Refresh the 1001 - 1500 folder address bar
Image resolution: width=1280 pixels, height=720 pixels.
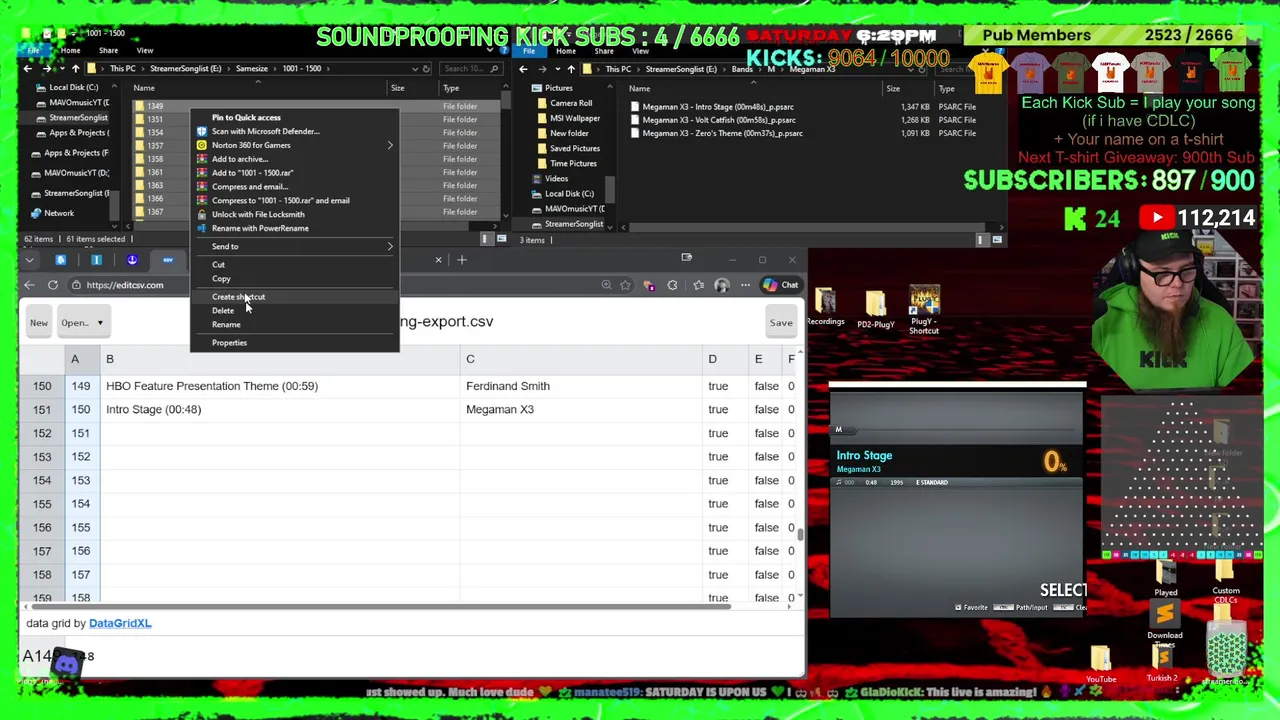click(x=426, y=69)
